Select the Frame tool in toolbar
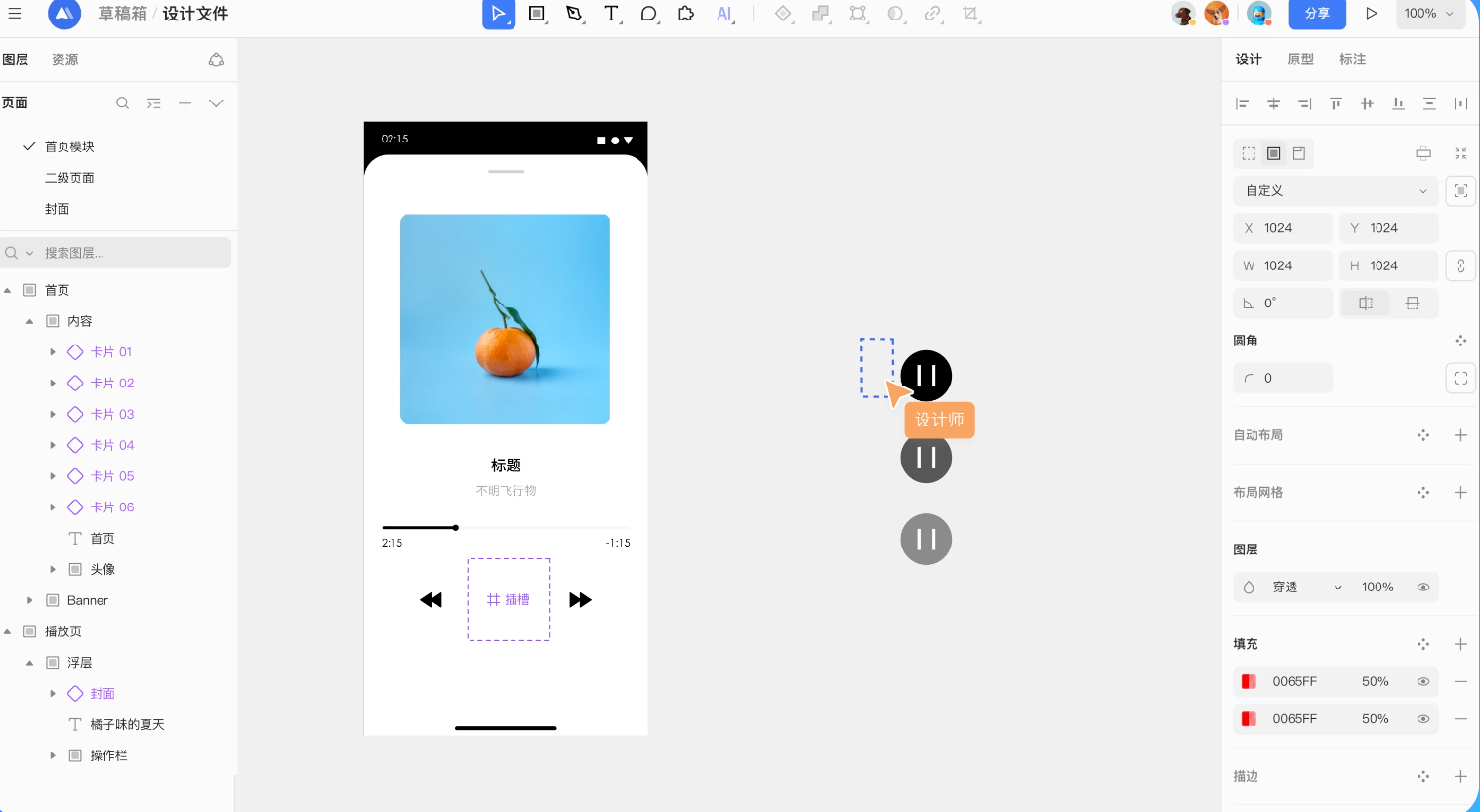 coord(537,14)
